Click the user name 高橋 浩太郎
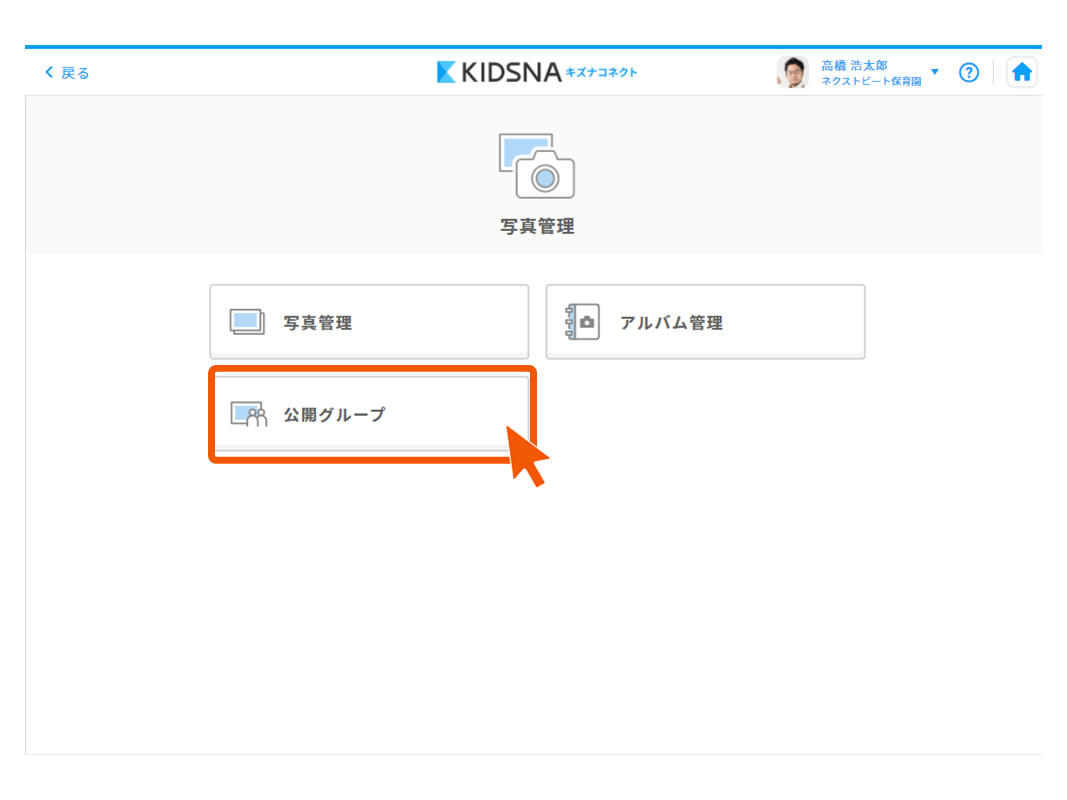The height and width of the screenshot is (800, 1067). click(854, 65)
